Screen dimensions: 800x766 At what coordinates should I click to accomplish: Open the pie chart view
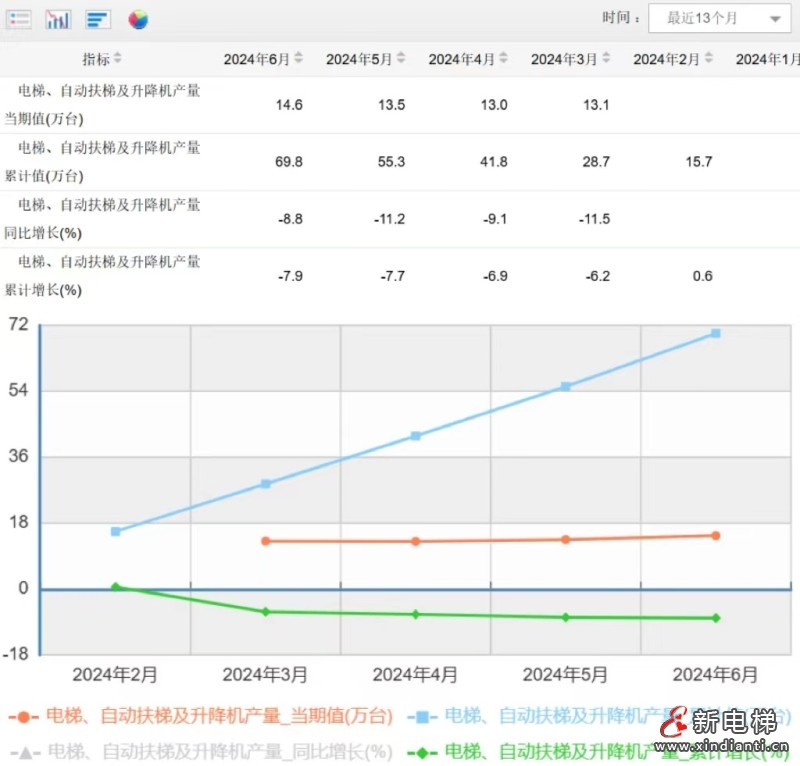click(x=136, y=18)
